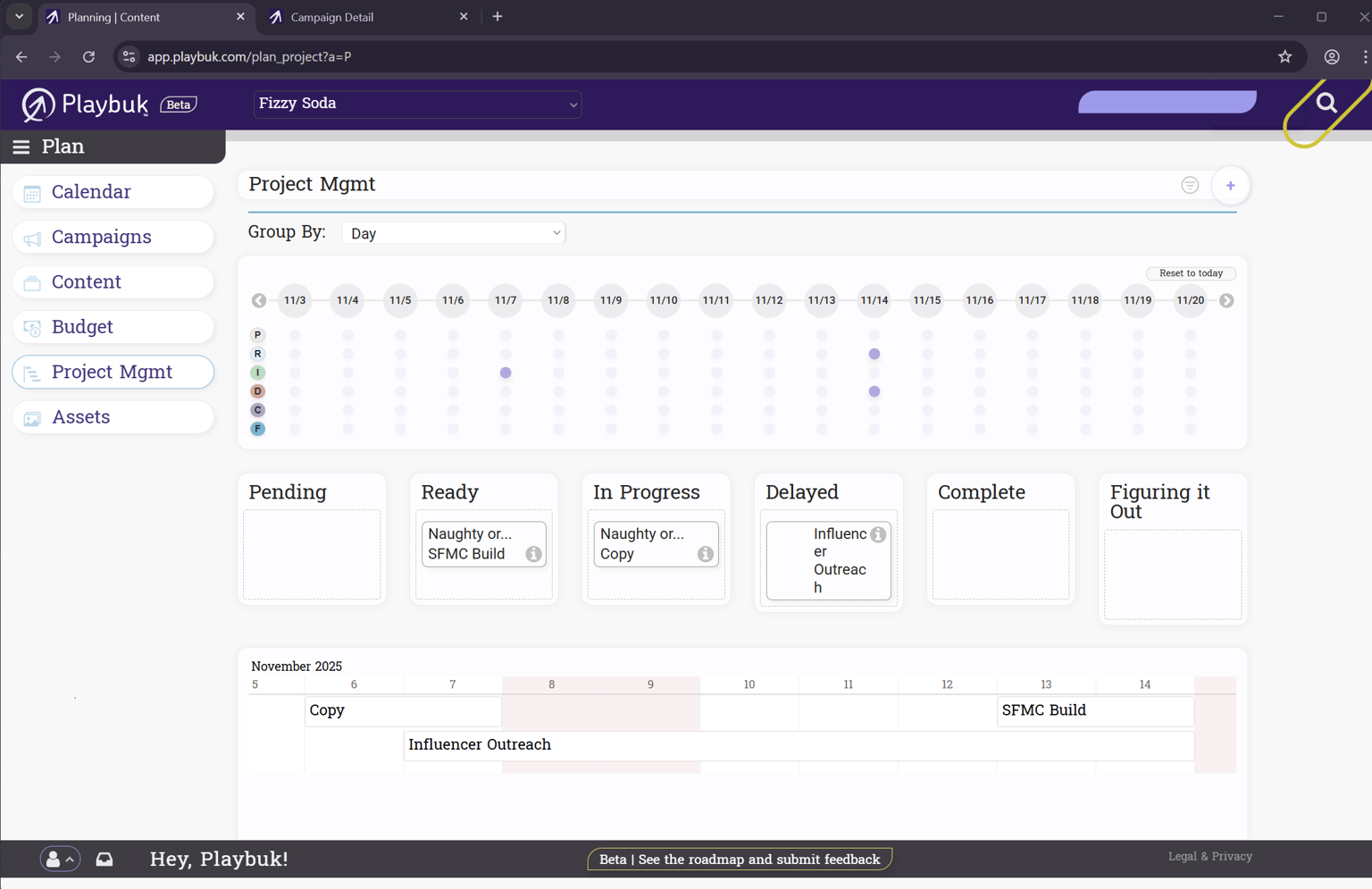Screen dimensions: 1372x889
Task: Click info icon on SFMC Build card
Action: coord(533,554)
